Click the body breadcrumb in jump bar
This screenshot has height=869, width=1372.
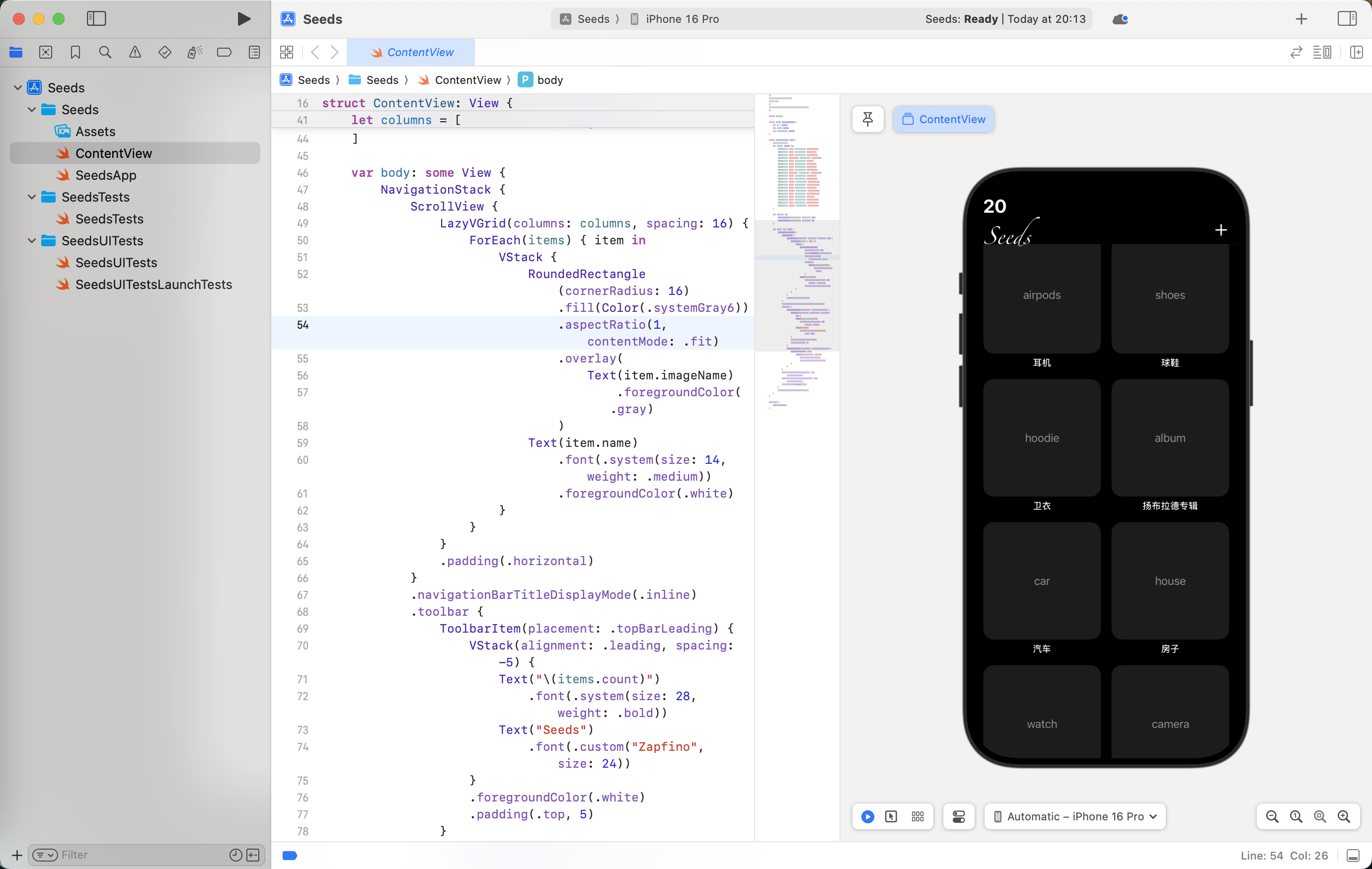tap(549, 80)
